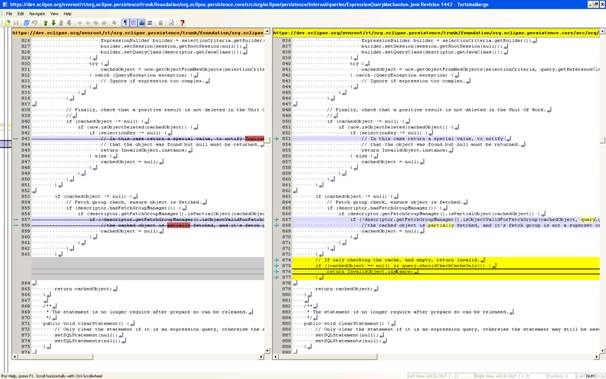Click the left pane orange URL header
Image resolution: width=606 pixels, height=379 pixels.
click(138, 33)
